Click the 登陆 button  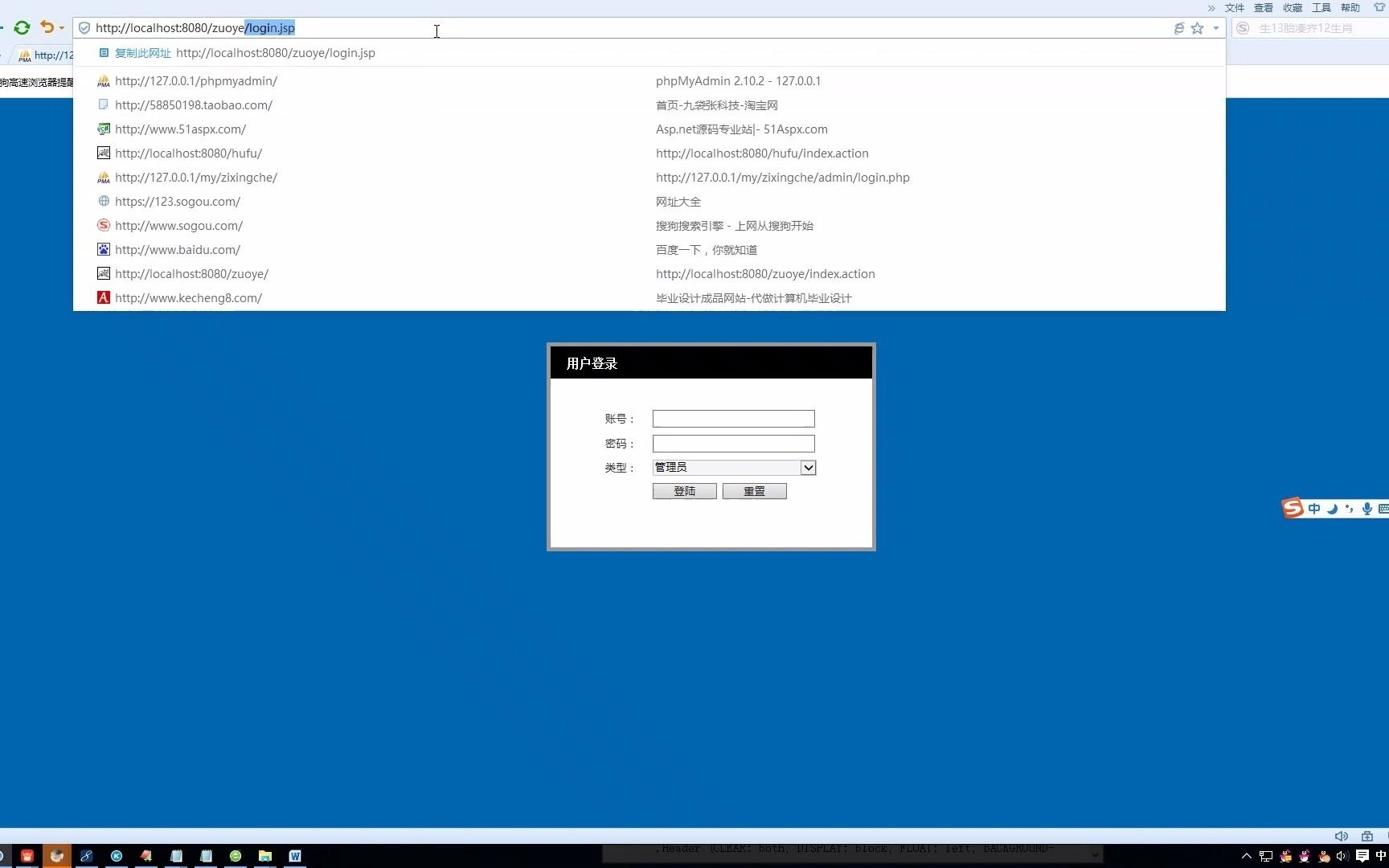[685, 491]
